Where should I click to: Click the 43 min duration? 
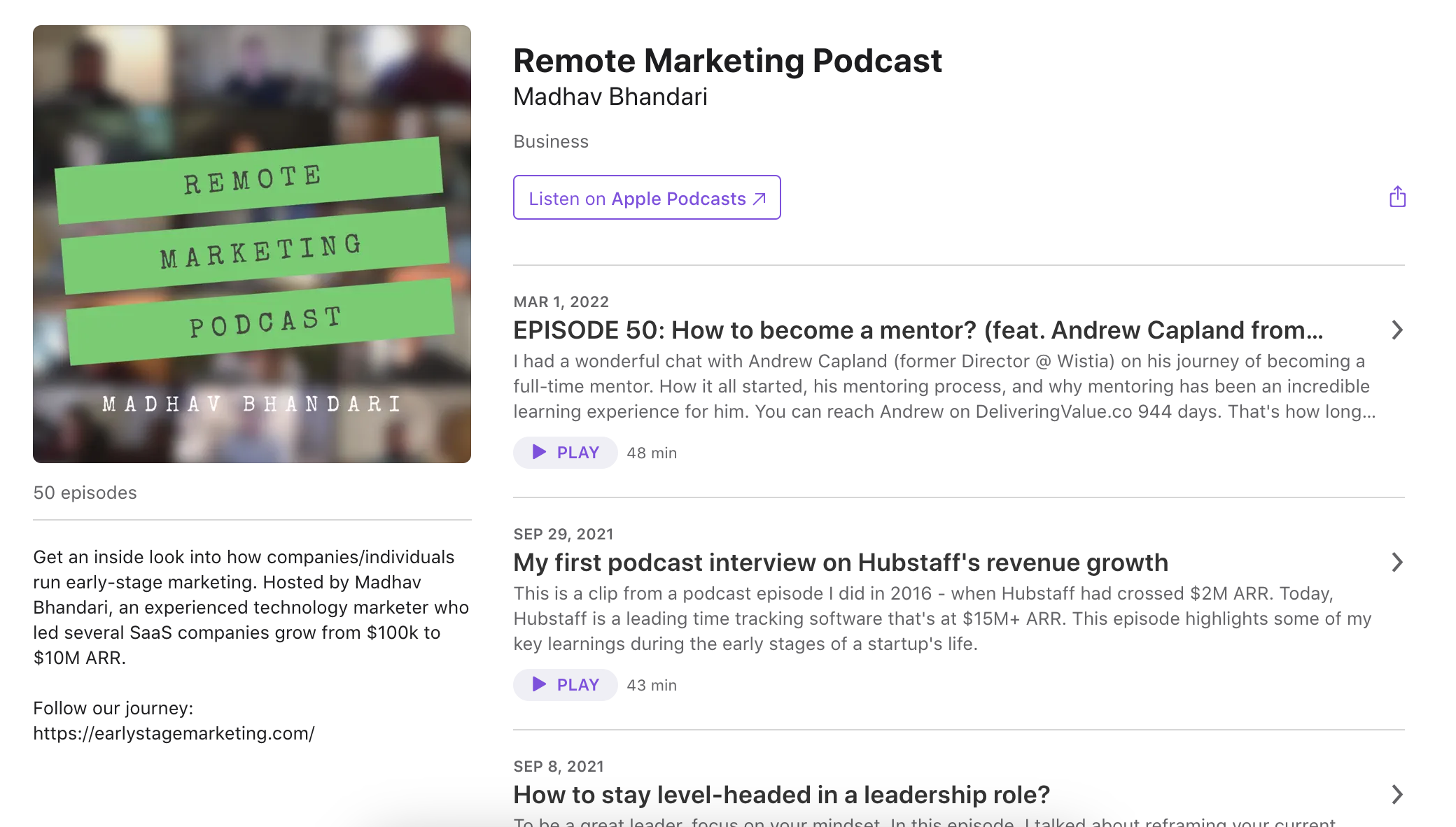[x=652, y=685]
